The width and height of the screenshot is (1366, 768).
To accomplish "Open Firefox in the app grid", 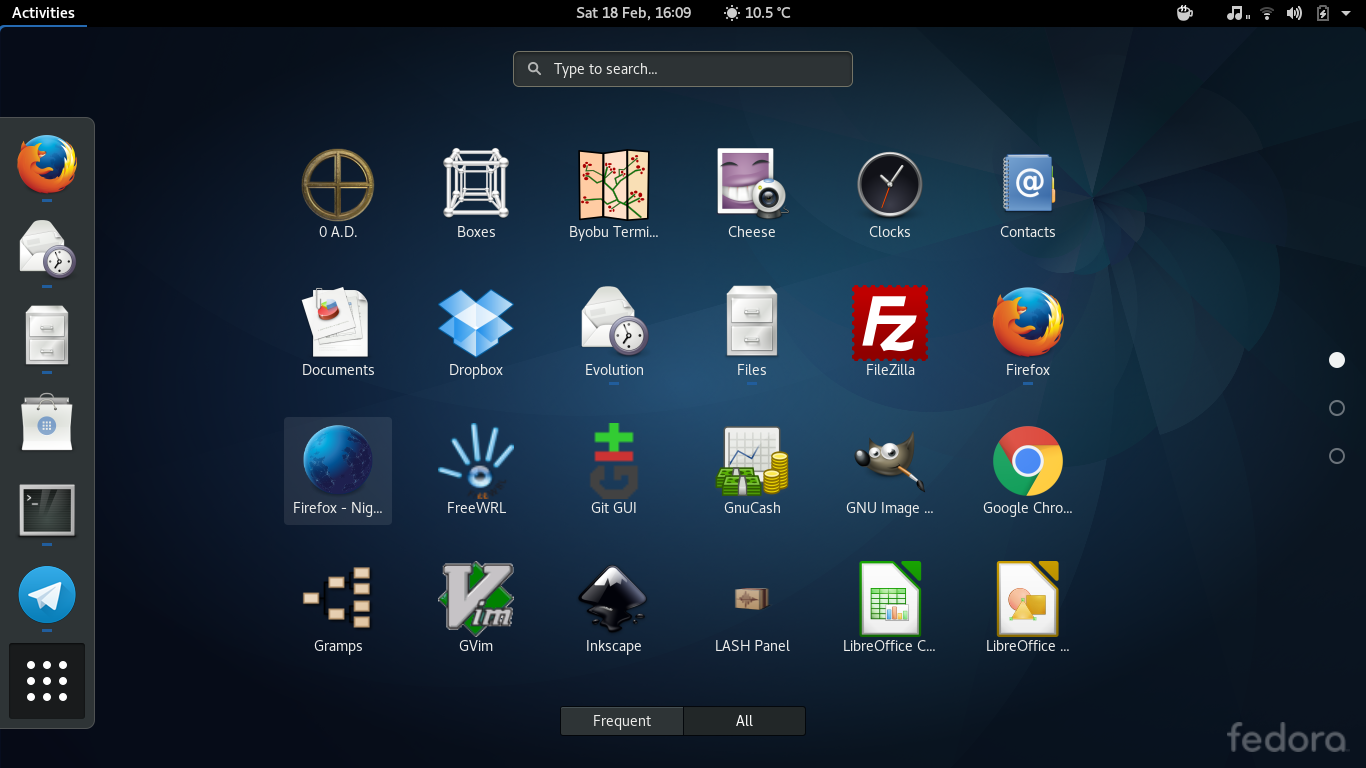I will tap(1028, 323).
